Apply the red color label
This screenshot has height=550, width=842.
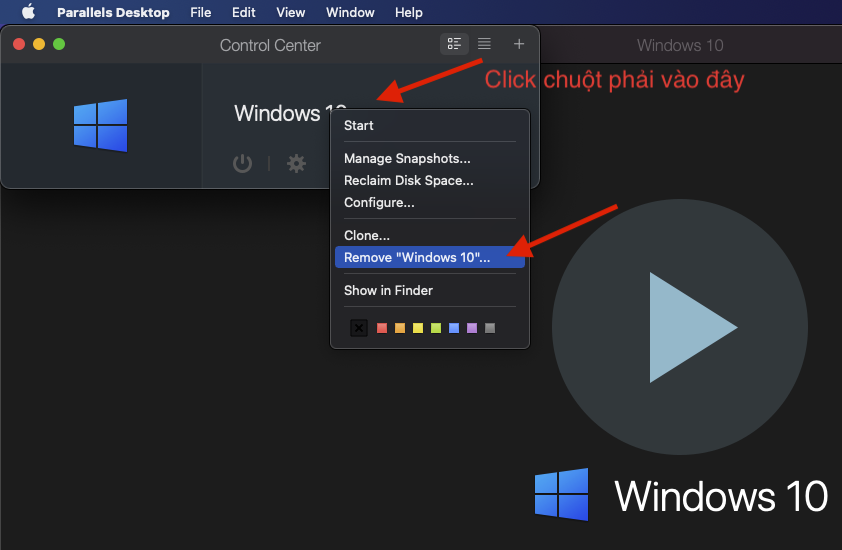pos(382,328)
